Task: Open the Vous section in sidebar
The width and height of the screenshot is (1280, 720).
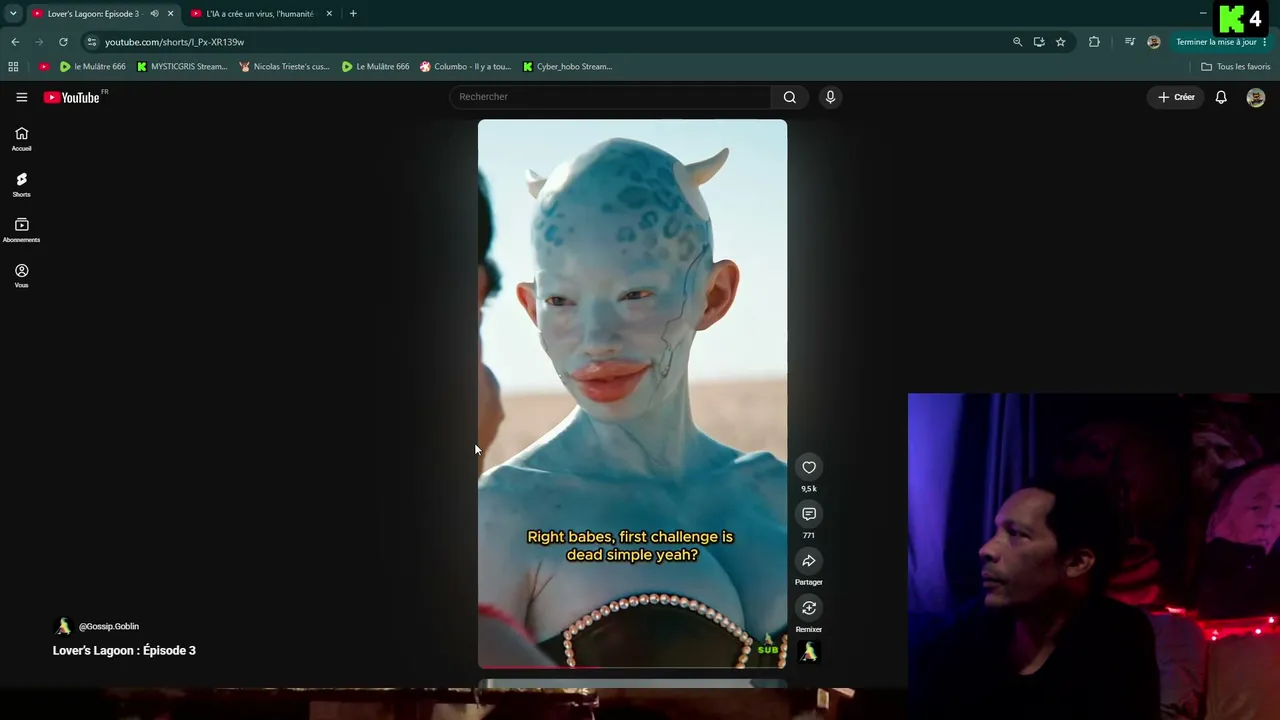Action: tap(21, 276)
